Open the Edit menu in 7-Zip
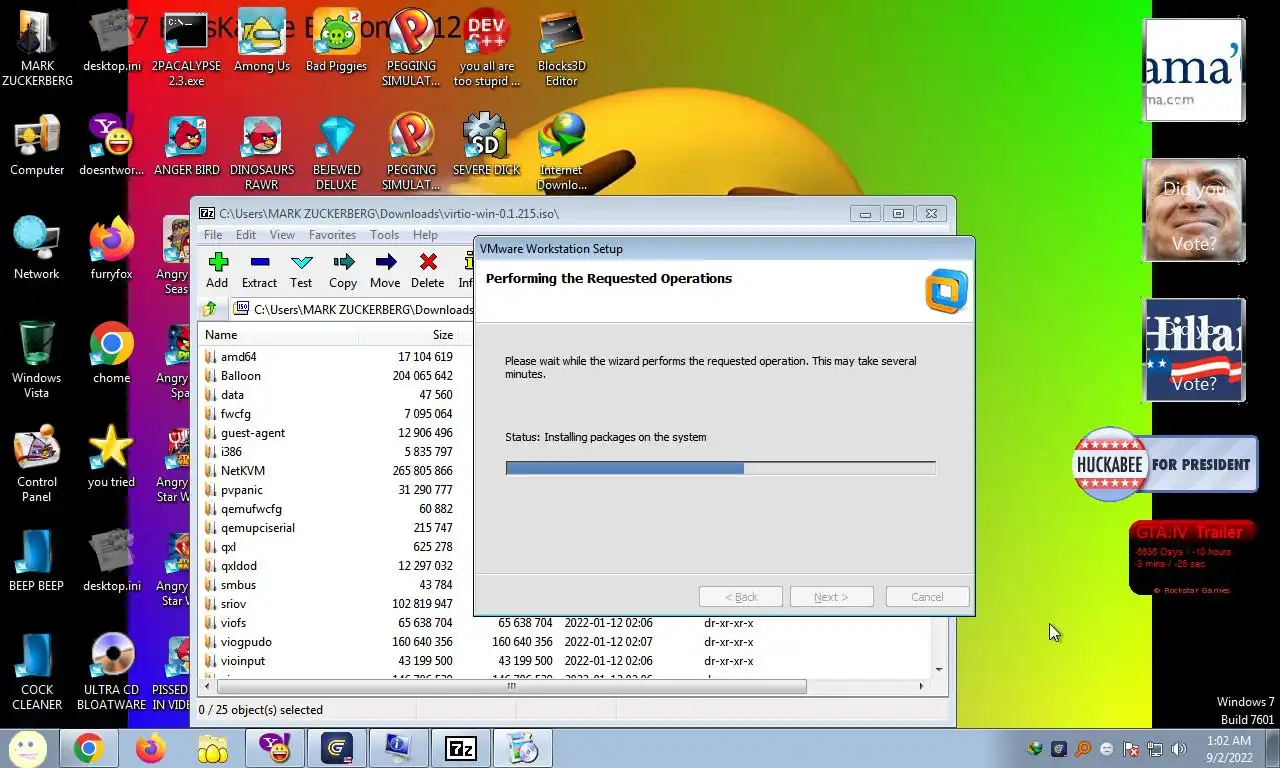The height and width of the screenshot is (768, 1280). [x=246, y=235]
